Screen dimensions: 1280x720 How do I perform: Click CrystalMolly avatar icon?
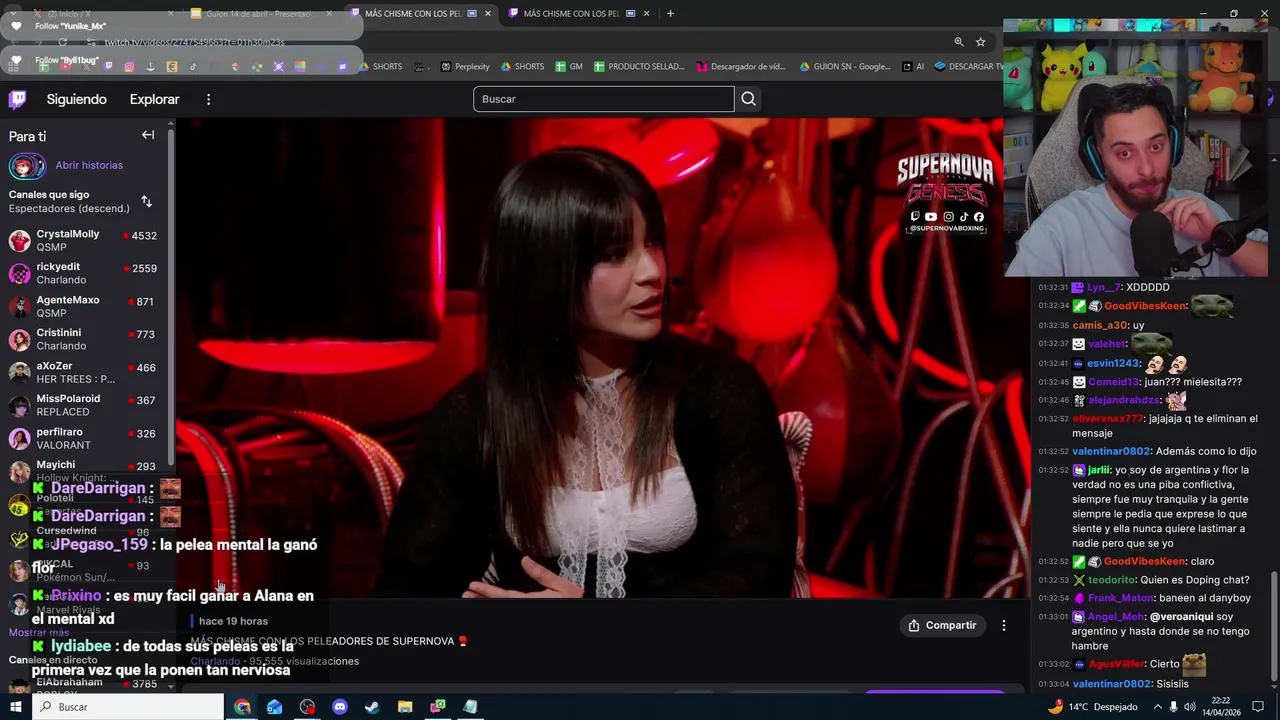(x=20, y=241)
